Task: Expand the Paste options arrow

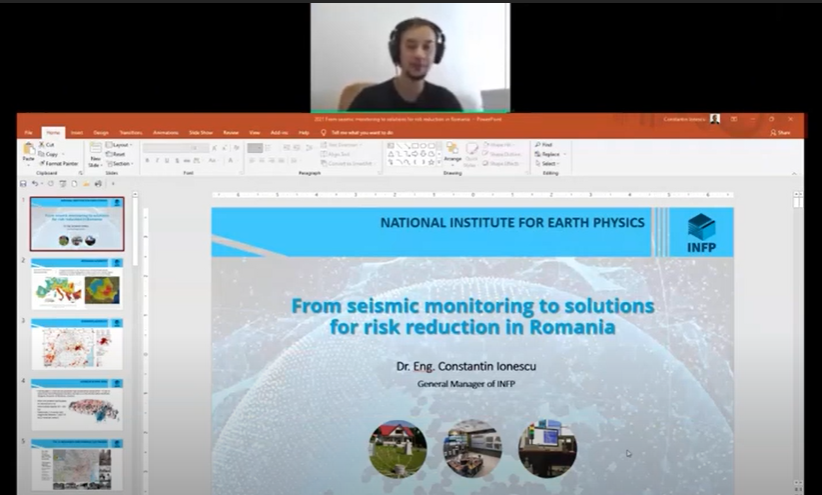Action: (x=29, y=165)
